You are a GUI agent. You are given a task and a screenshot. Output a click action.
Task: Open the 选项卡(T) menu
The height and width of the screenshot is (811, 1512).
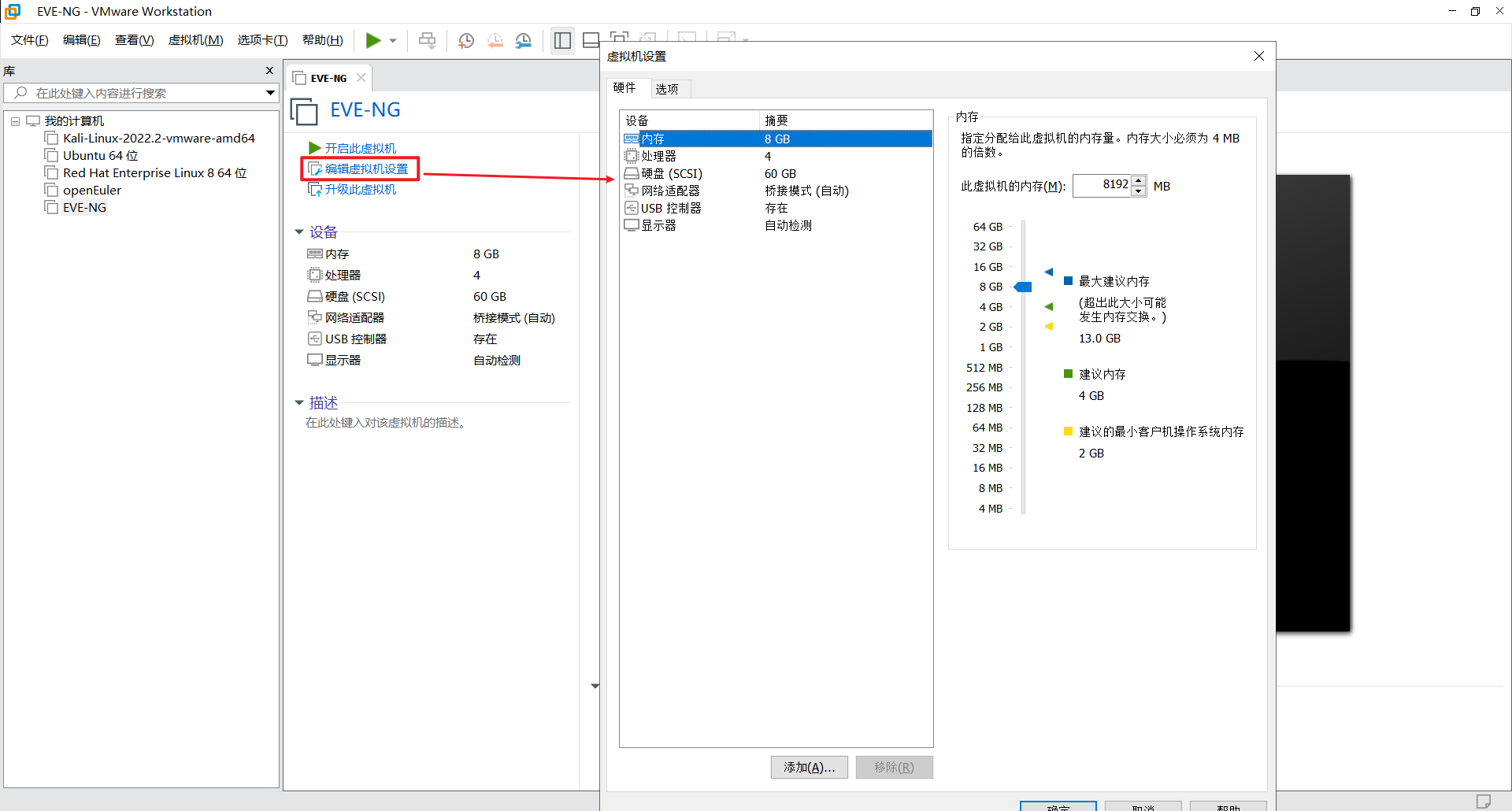tap(262, 40)
